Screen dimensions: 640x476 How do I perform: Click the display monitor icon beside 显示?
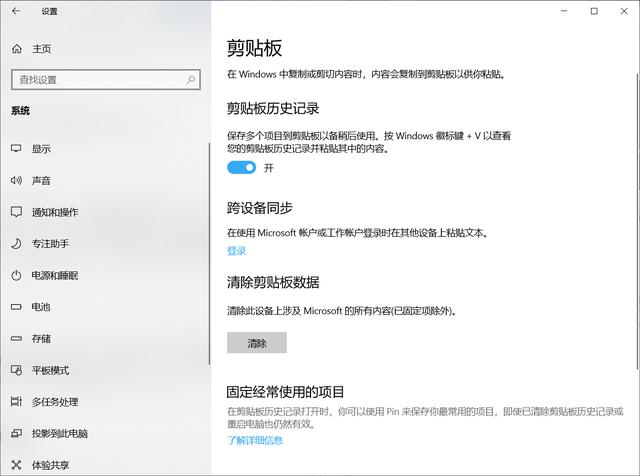[x=16, y=149]
